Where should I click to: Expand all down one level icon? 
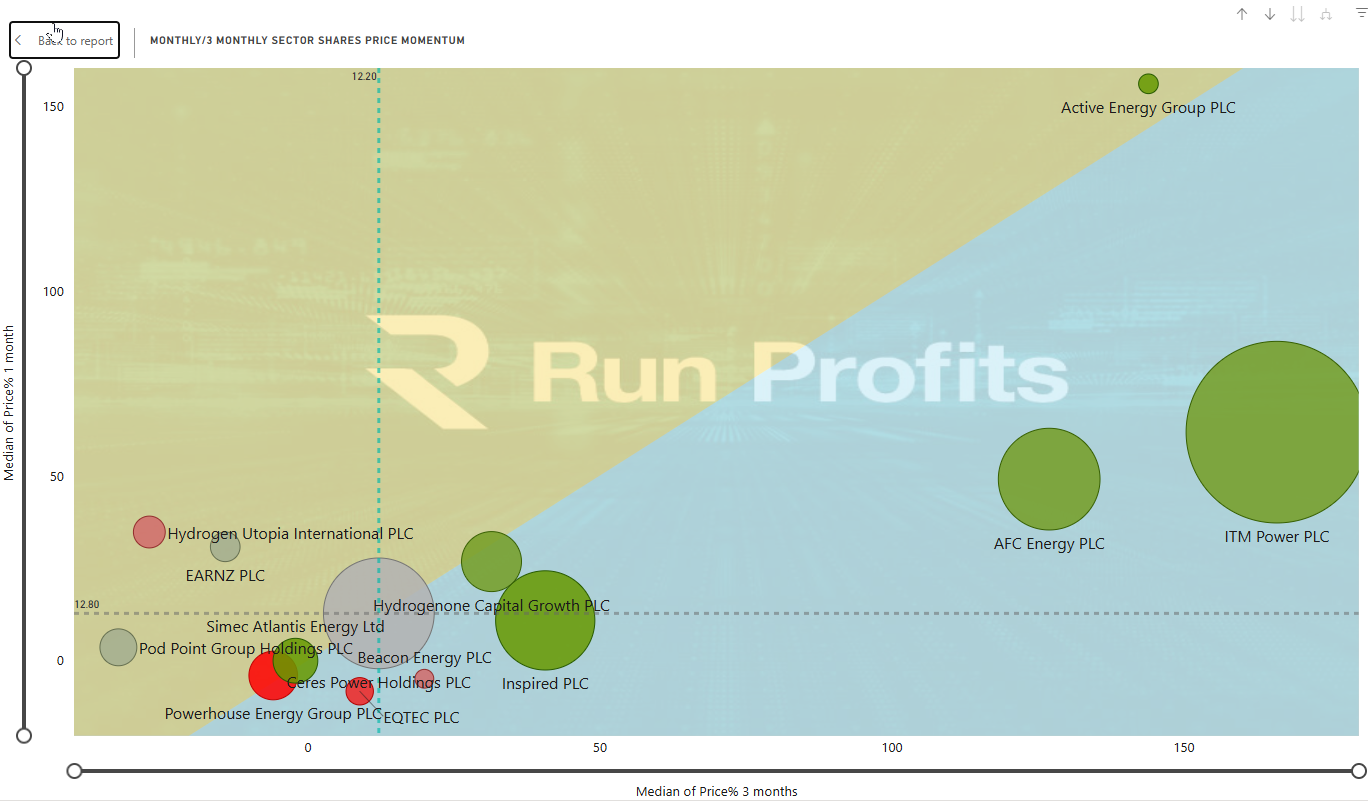(1326, 14)
